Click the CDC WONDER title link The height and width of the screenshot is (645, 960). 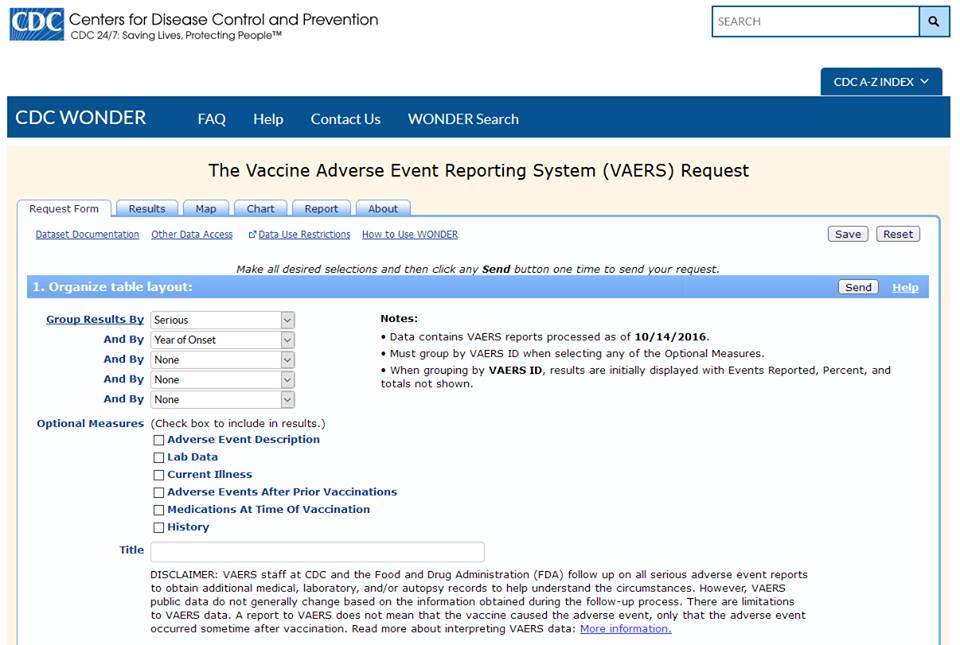(x=81, y=117)
